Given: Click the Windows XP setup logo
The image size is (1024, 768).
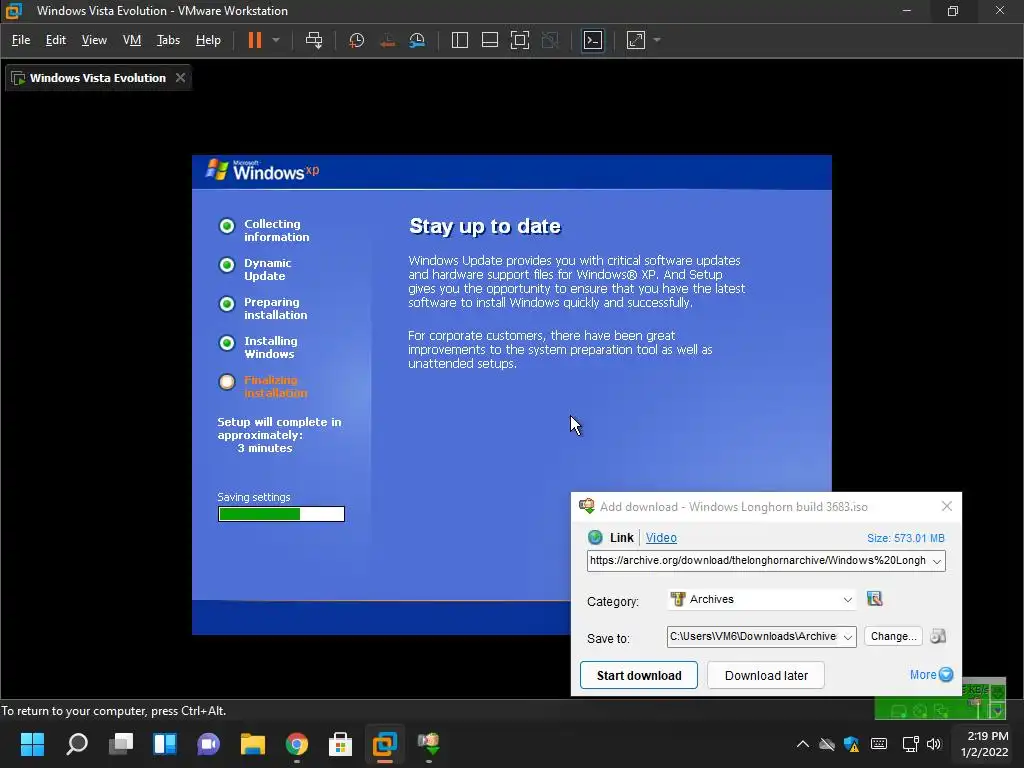Looking at the screenshot, I should [x=263, y=170].
